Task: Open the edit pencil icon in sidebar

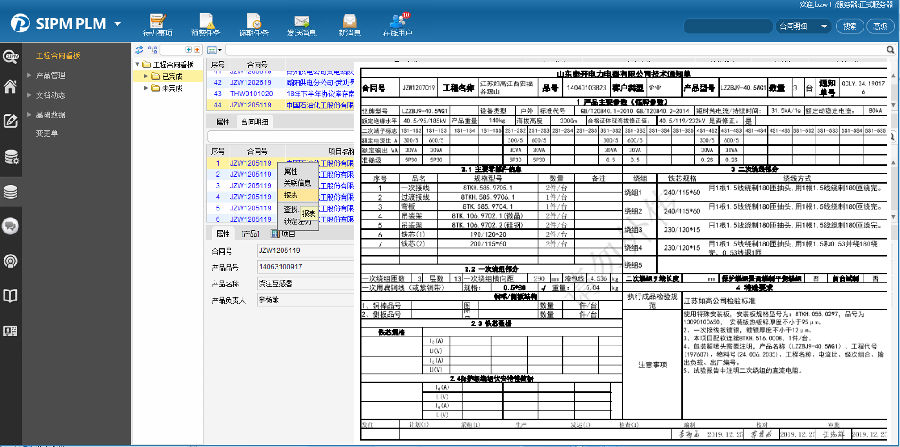Action: click(x=11, y=121)
